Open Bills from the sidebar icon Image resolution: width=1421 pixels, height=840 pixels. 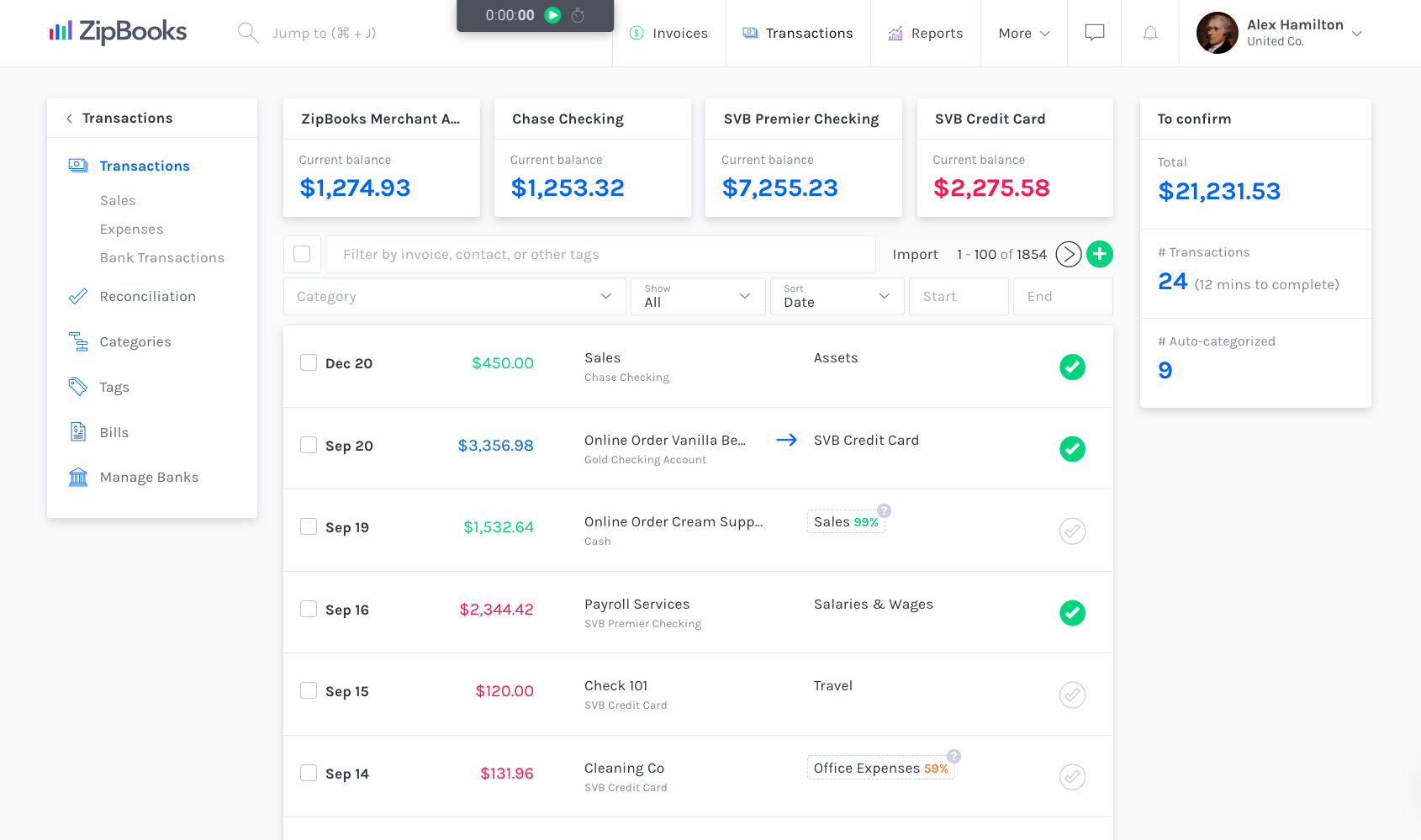(x=78, y=431)
